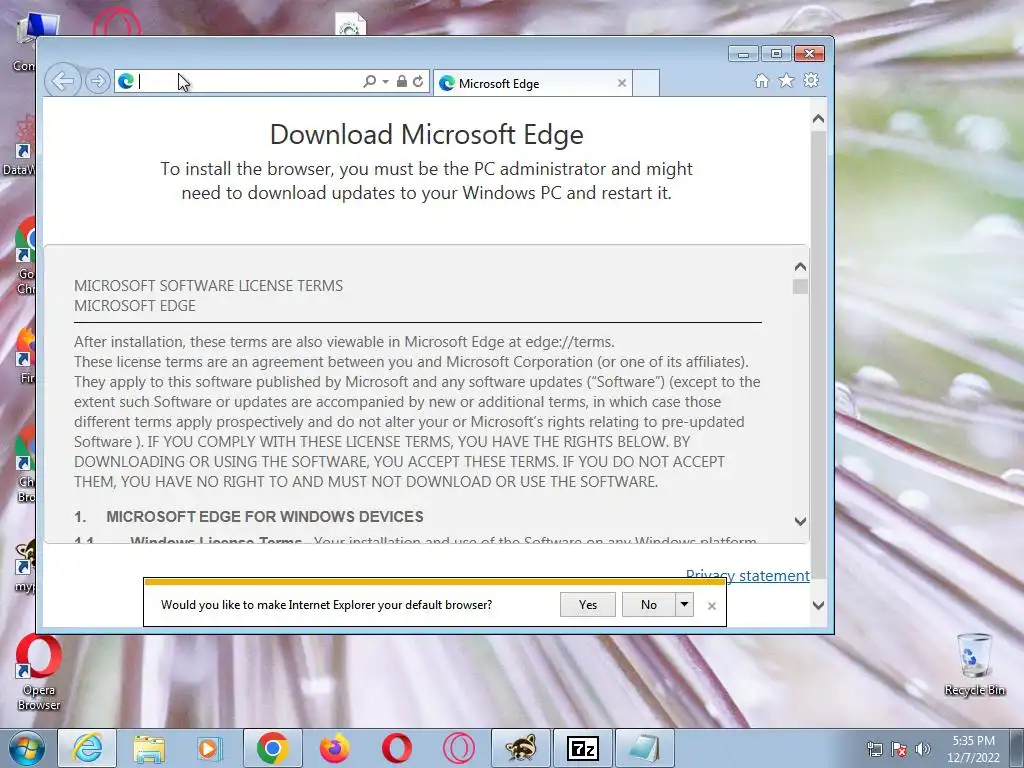
Task: Click the volume speaker tray icon
Action: point(923,749)
